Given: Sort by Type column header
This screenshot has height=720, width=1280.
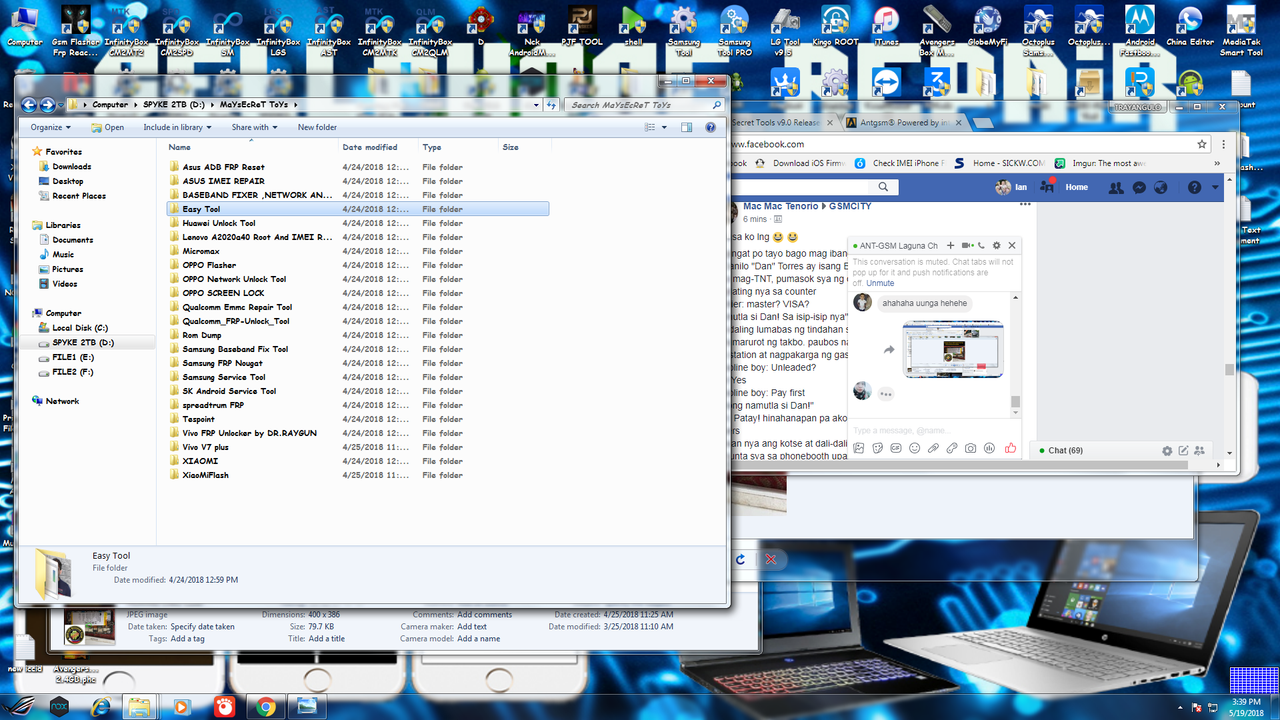Looking at the screenshot, I should (x=457, y=147).
